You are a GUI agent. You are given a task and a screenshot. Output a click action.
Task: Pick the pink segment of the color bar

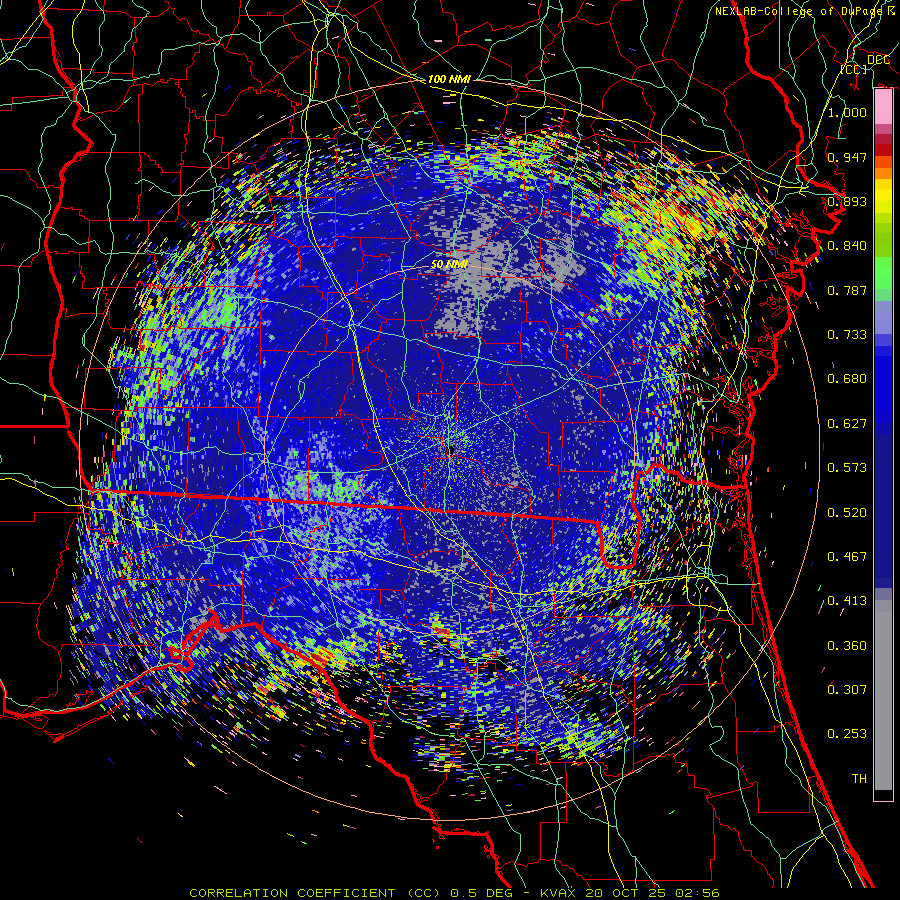(883, 107)
